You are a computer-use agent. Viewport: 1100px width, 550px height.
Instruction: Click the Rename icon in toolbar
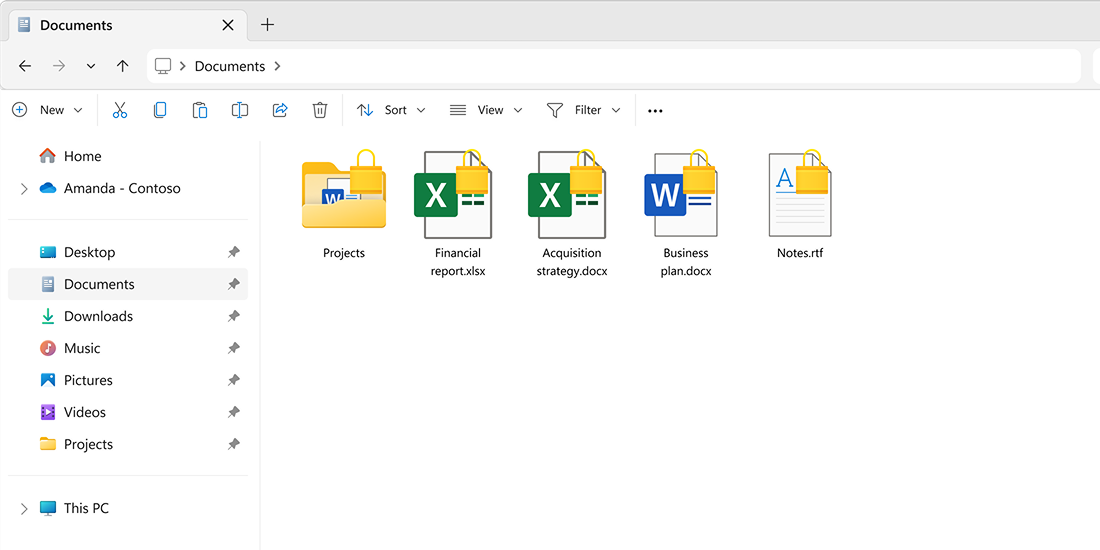pyautogui.click(x=240, y=110)
